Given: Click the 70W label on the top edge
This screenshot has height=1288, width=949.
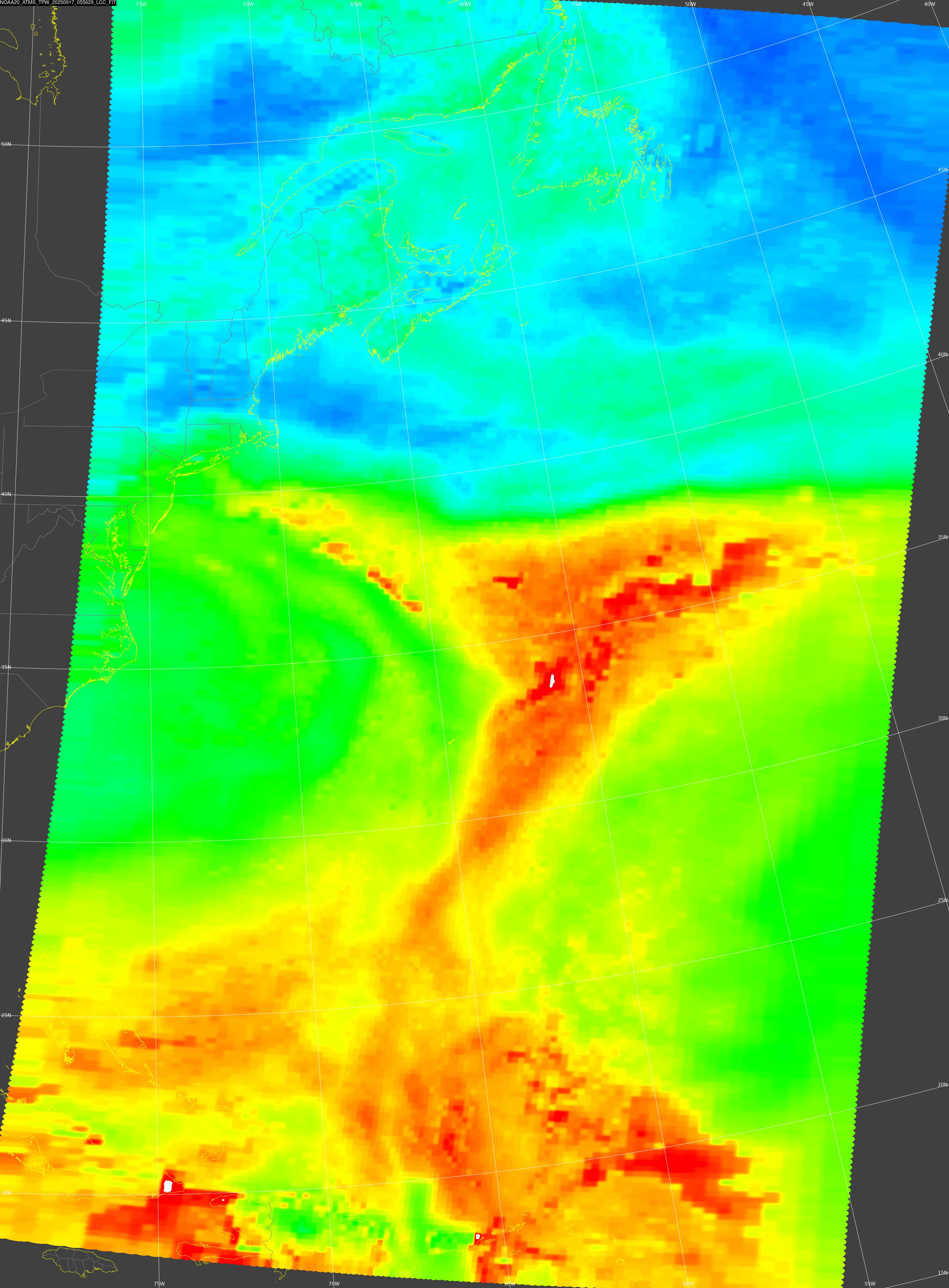Looking at the screenshot, I should tap(248, 4).
